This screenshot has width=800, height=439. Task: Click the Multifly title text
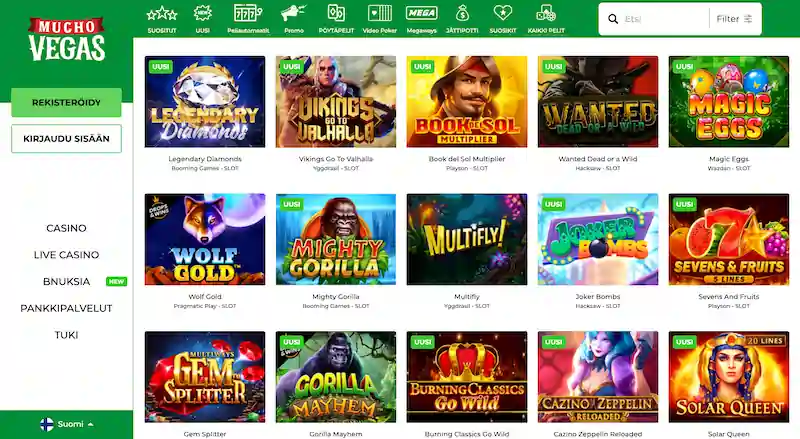pos(467,297)
